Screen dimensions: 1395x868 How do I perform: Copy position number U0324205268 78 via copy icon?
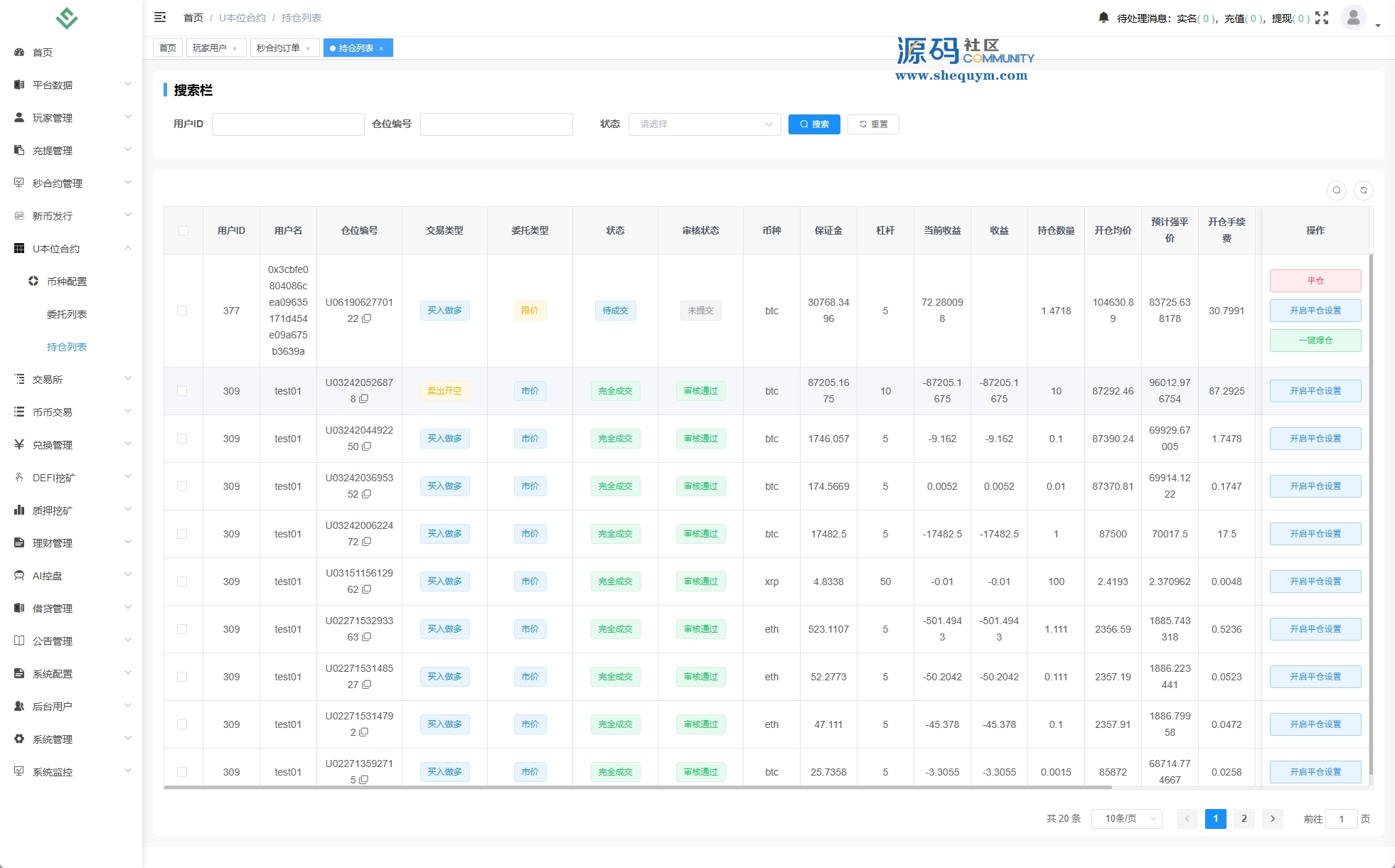tap(364, 400)
